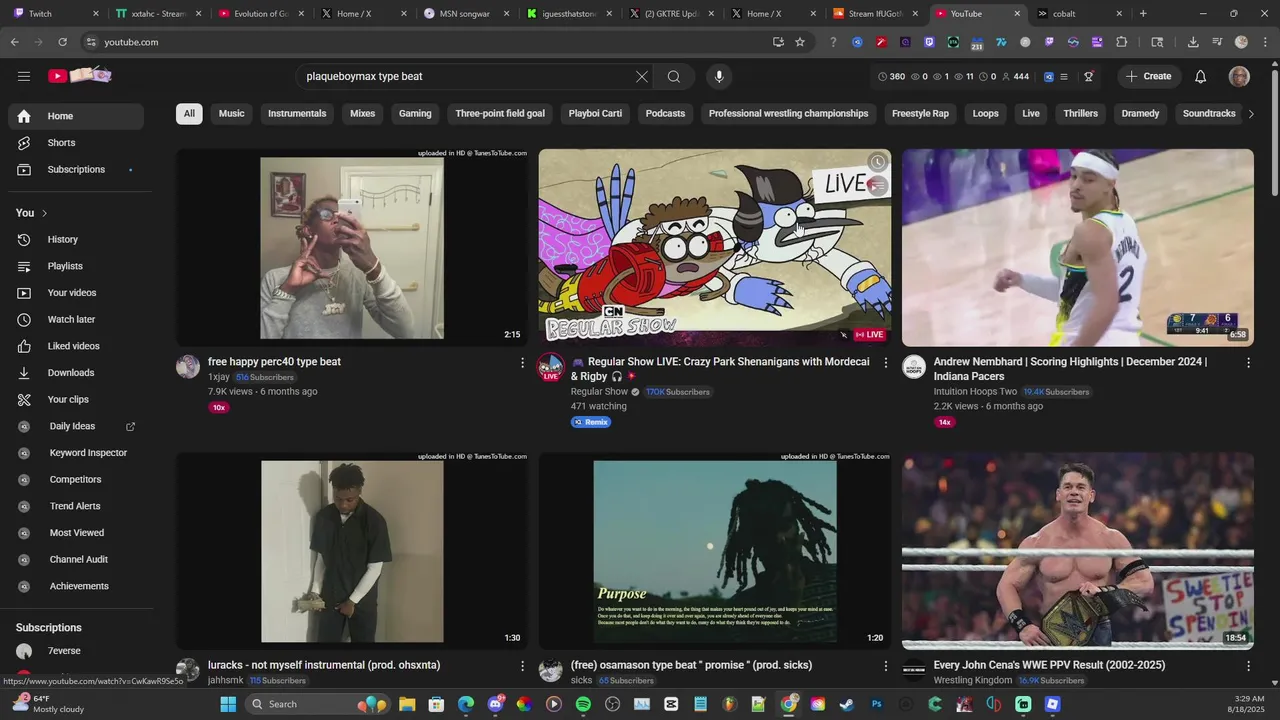Open options for Andrew Nembhard video
Viewport: 1280px width, 720px height.
(1248, 363)
